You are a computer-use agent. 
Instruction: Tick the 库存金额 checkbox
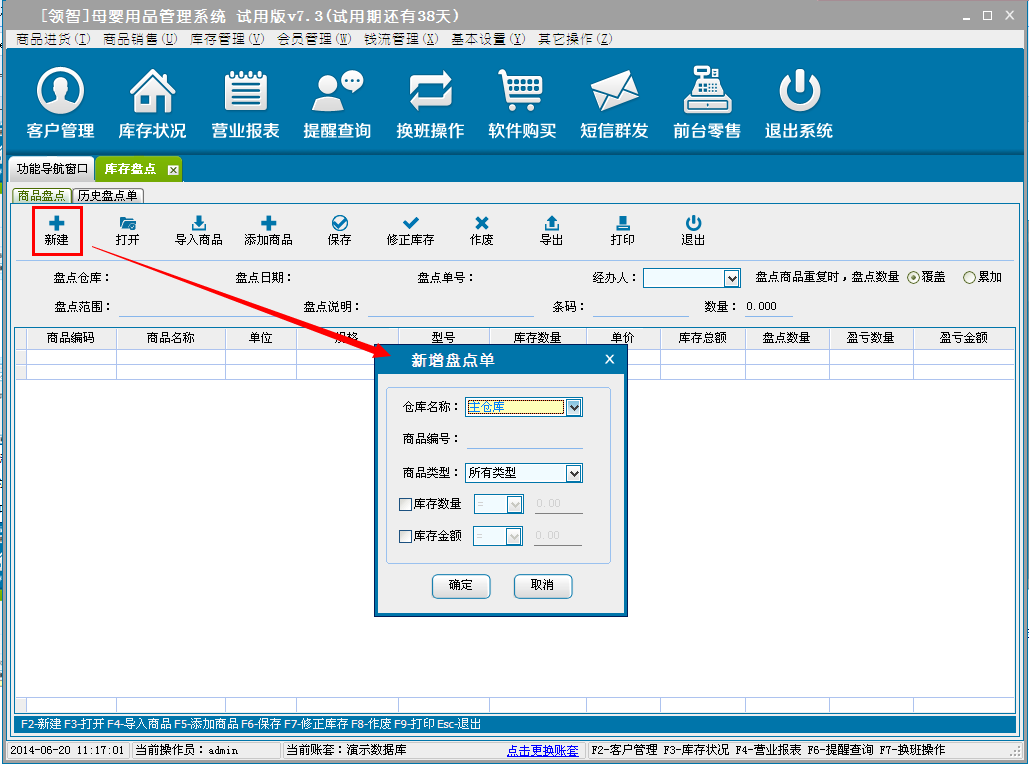coord(406,537)
